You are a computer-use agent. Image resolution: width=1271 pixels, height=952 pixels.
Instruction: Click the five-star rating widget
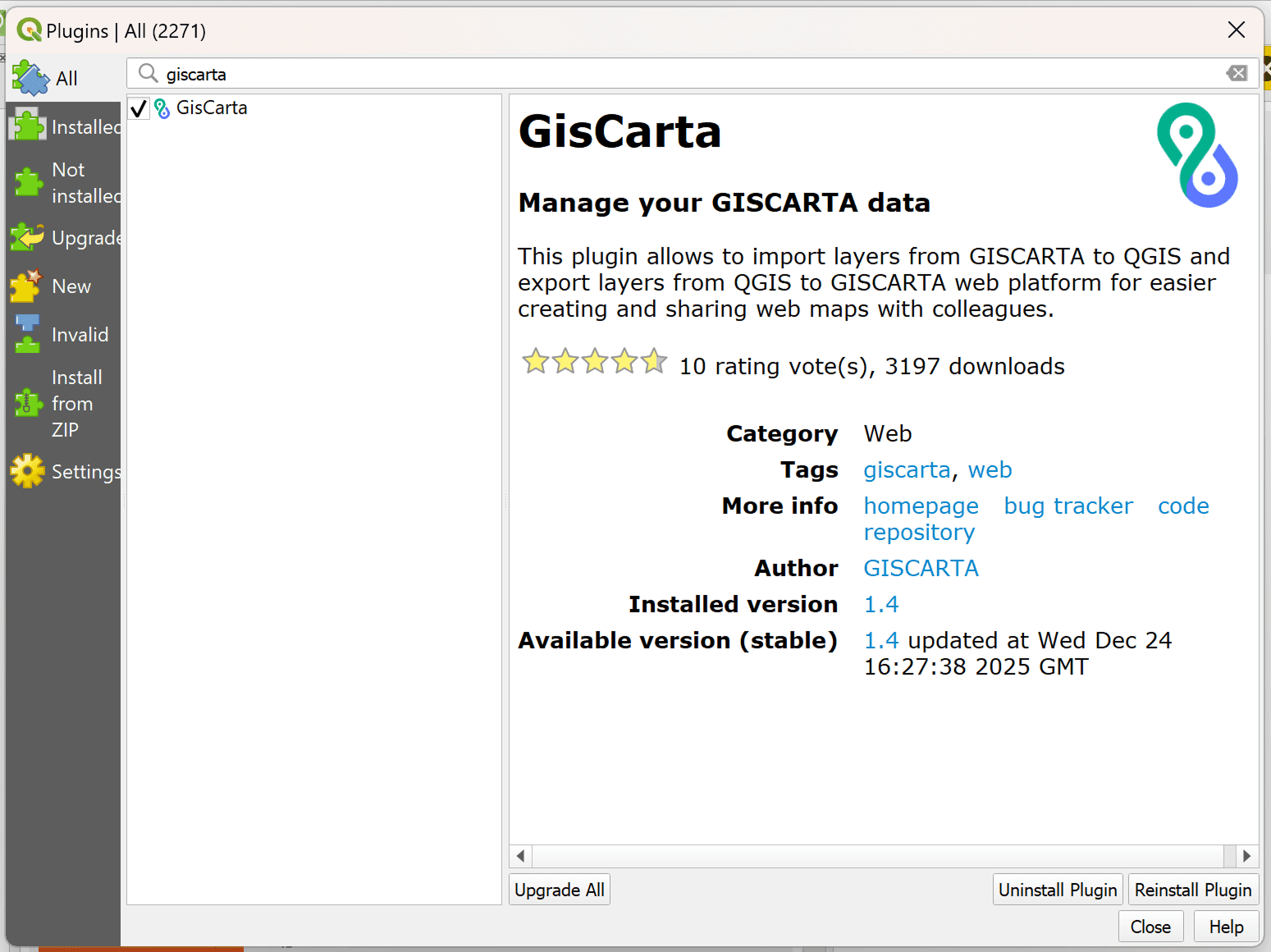coord(595,361)
